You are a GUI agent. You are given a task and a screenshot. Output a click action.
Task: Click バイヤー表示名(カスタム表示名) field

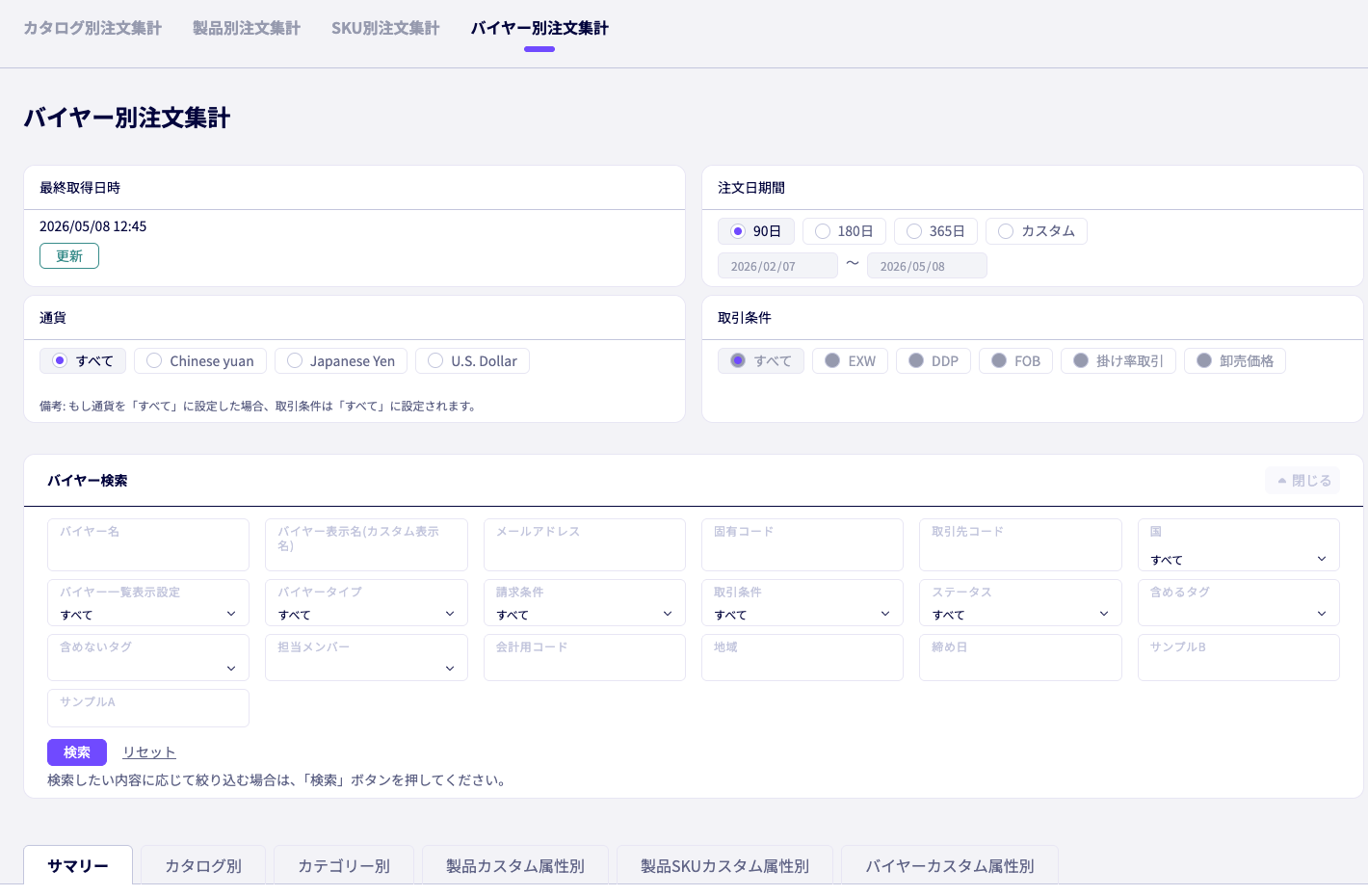pyautogui.click(x=366, y=544)
